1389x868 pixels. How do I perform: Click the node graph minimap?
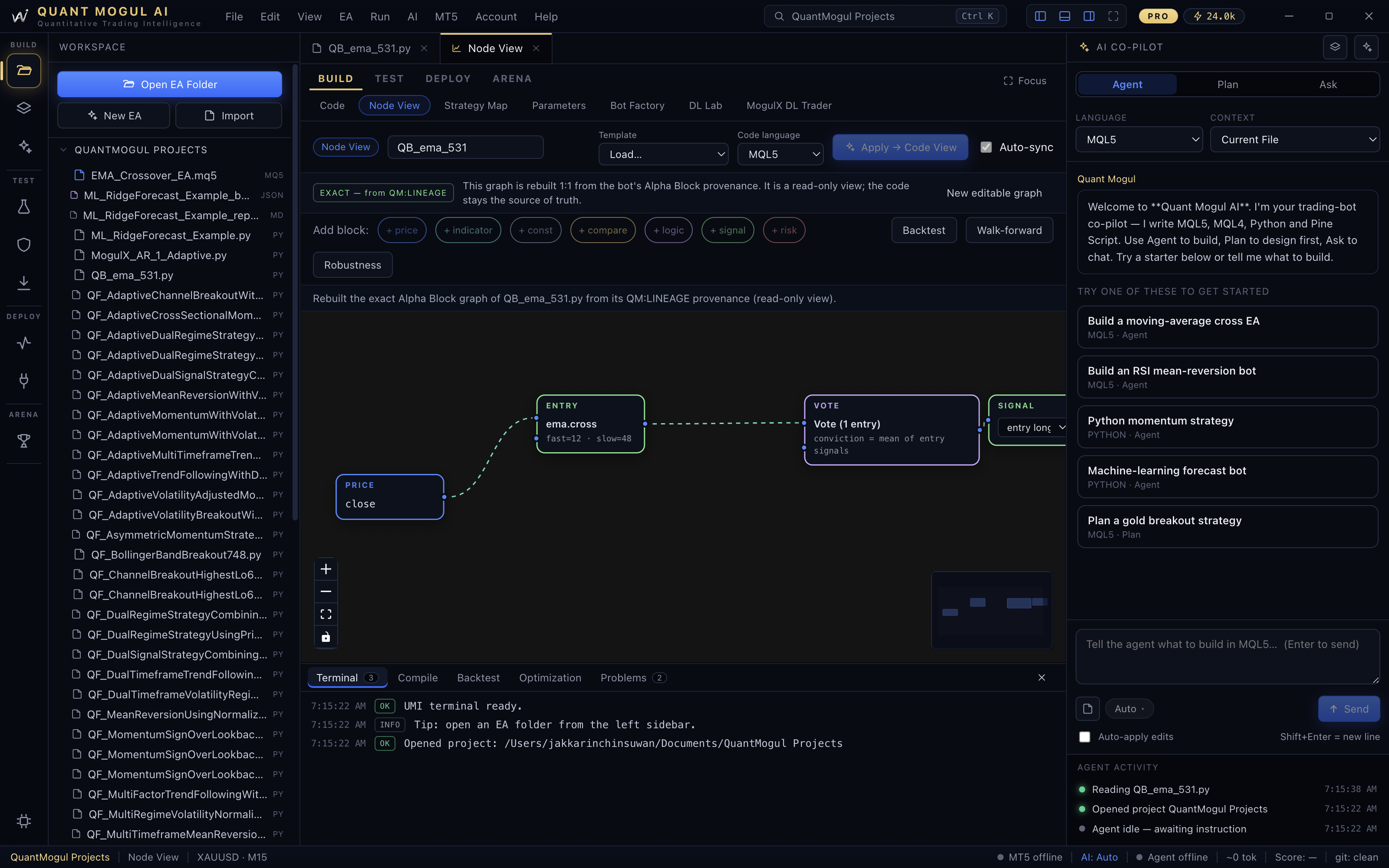tap(991, 610)
